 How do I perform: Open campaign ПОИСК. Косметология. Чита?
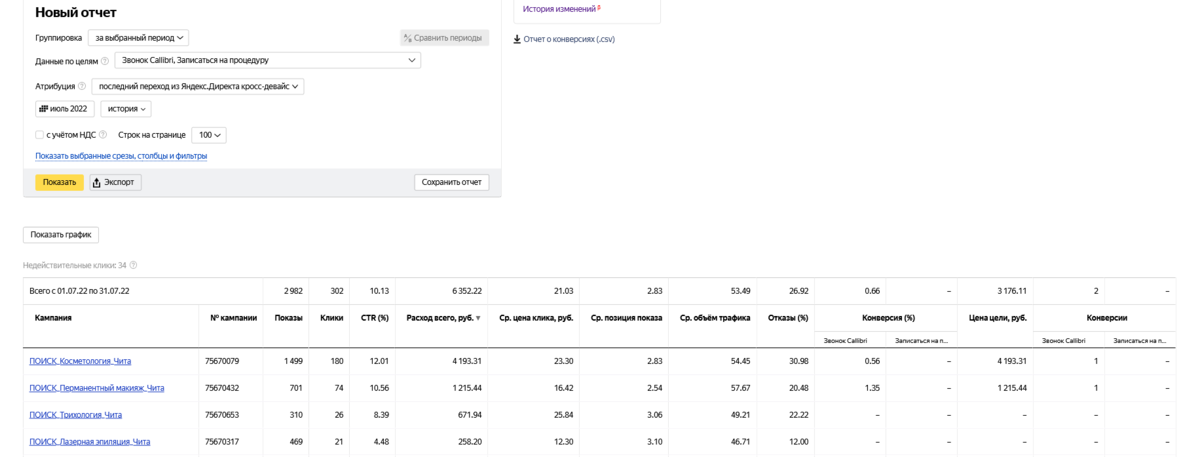[80, 361]
